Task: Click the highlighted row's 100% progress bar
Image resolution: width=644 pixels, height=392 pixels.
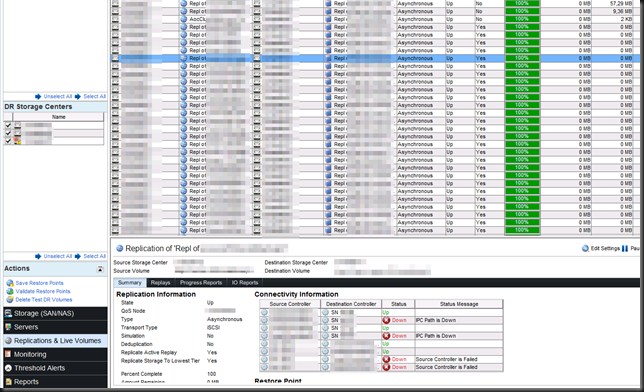Action: click(522, 58)
